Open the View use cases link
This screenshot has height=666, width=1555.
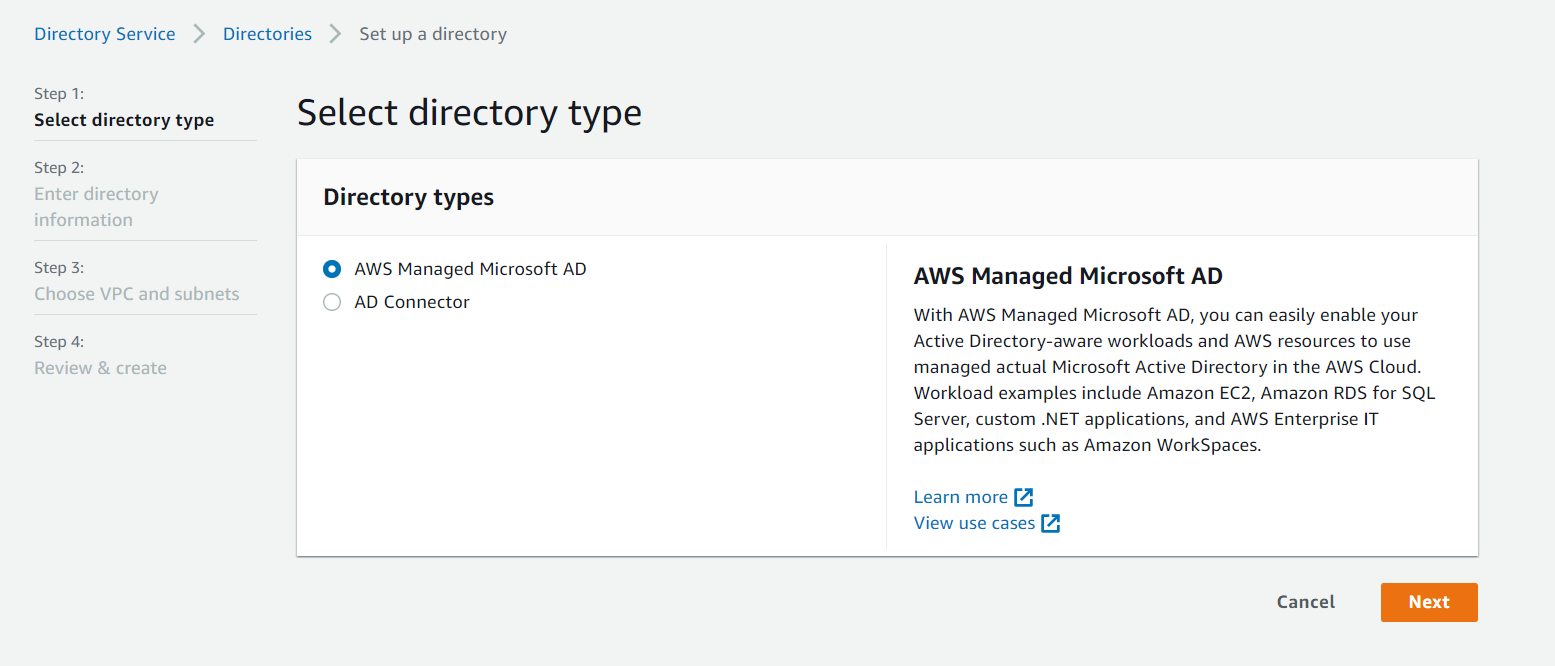974,523
